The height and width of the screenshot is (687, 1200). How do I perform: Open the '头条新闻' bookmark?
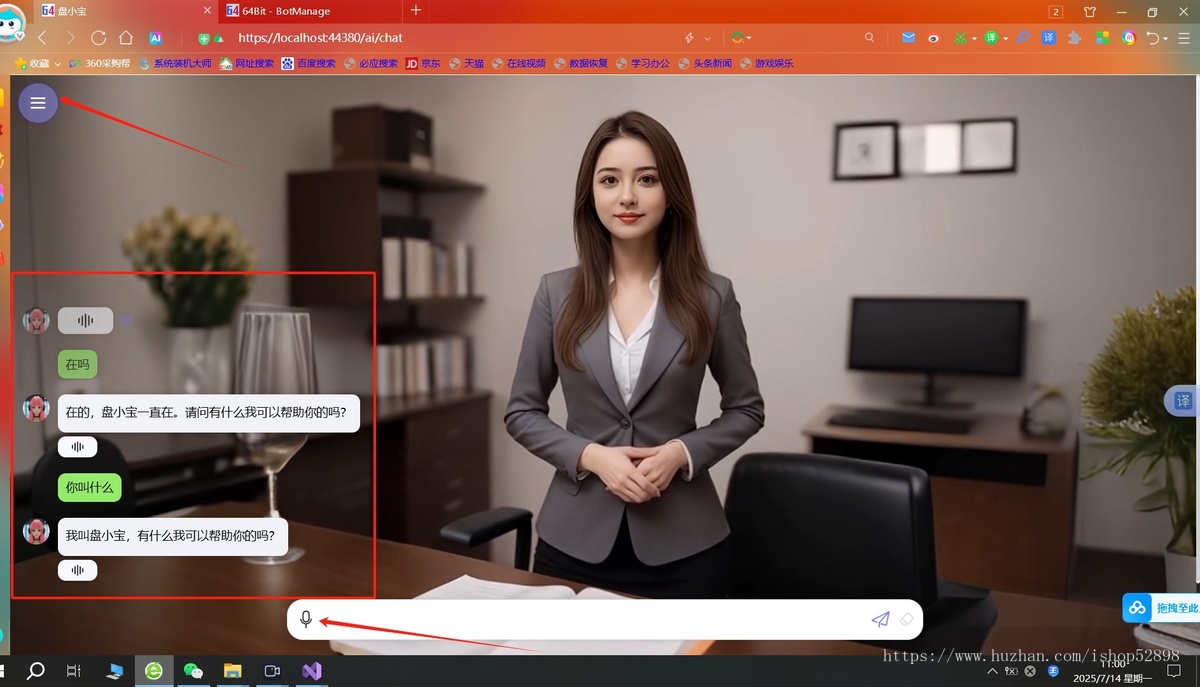pos(705,63)
